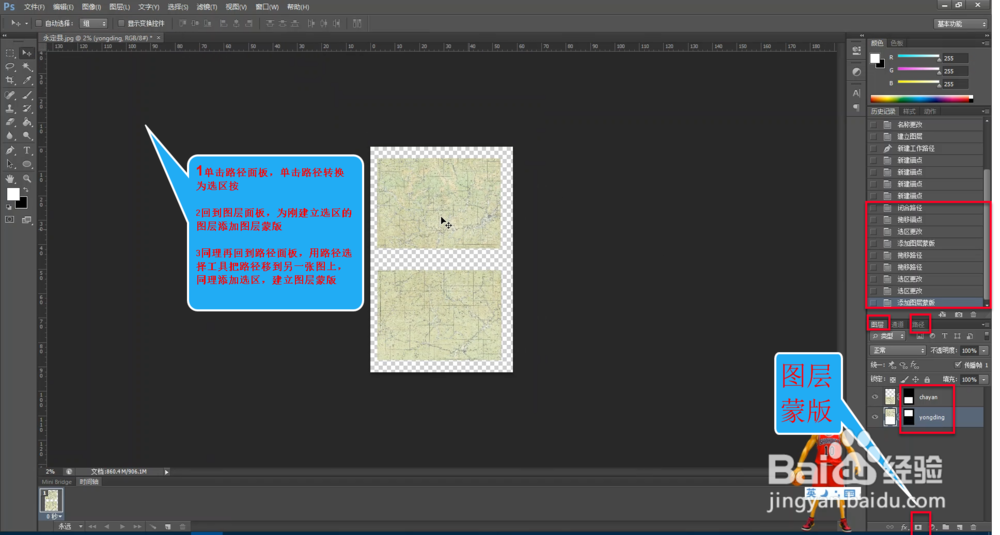Viewport: 1000px width, 535px height.
Task: Select the Horizontal Type tool
Action: point(27,150)
